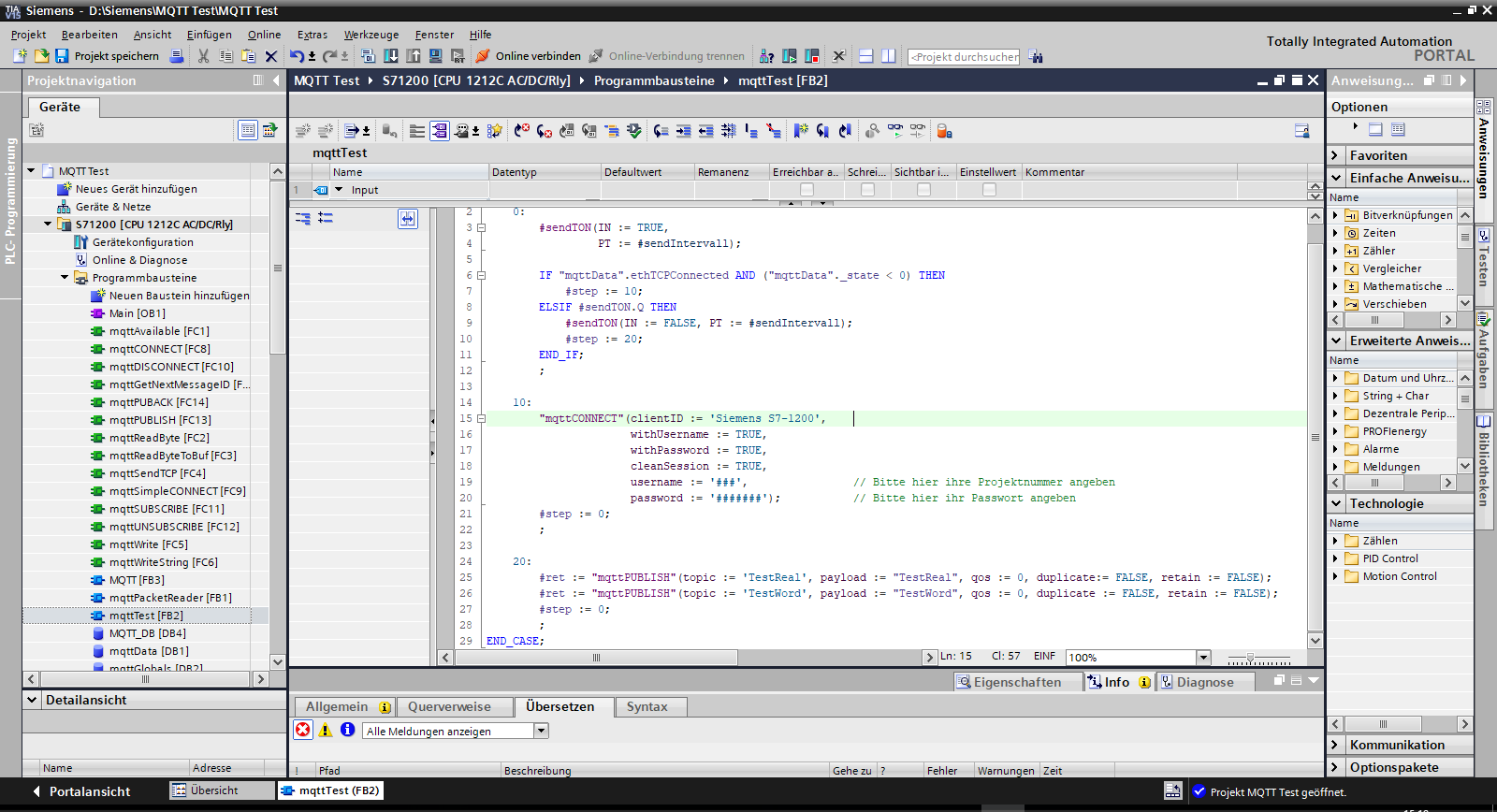1497x812 pixels.
Task: Open the Werkzeuge menu
Action: (371, 35)
